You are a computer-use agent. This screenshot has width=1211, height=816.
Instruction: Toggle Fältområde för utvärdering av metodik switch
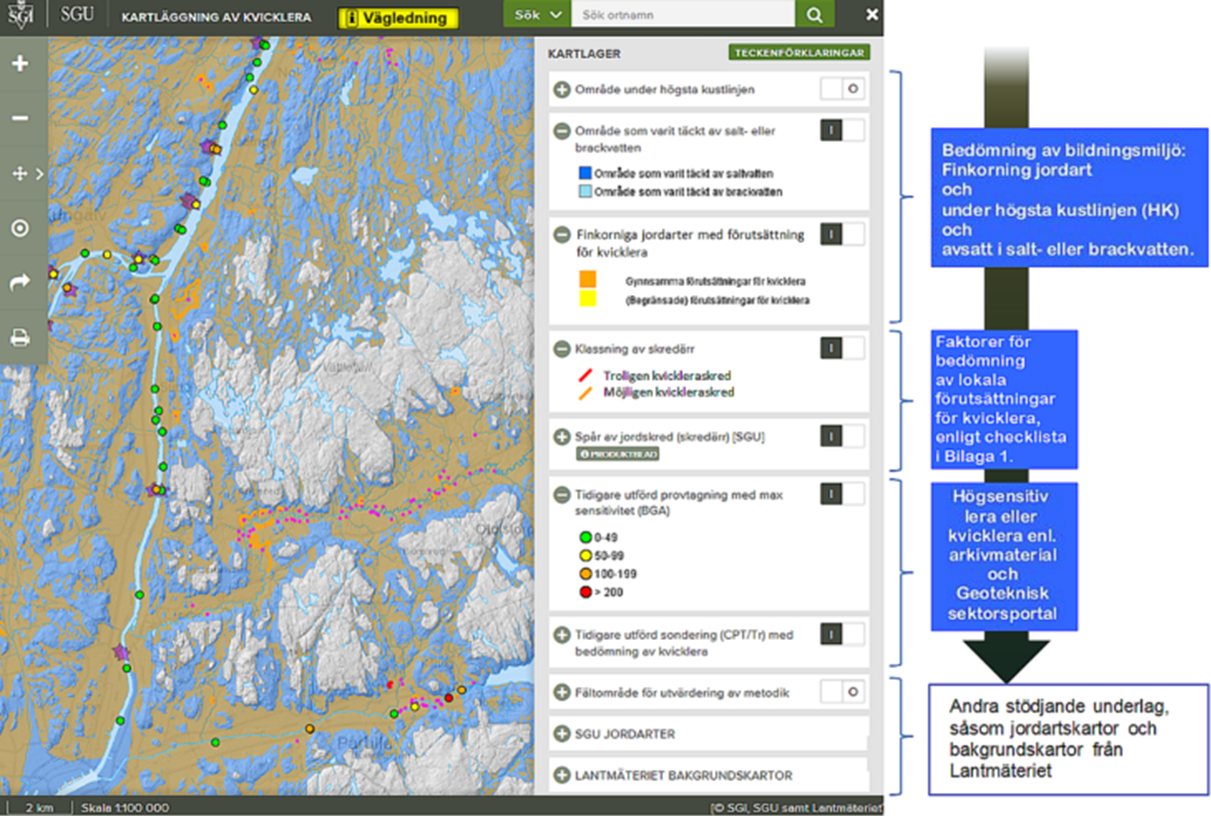(842, 691)
